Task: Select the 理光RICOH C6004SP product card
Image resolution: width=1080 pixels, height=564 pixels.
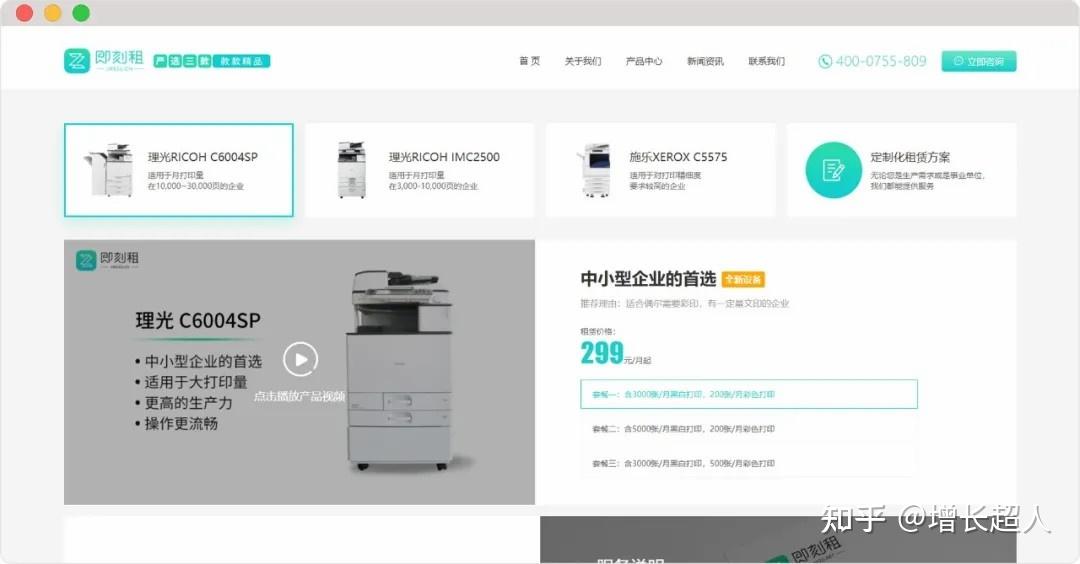Action: coord(179,170)
